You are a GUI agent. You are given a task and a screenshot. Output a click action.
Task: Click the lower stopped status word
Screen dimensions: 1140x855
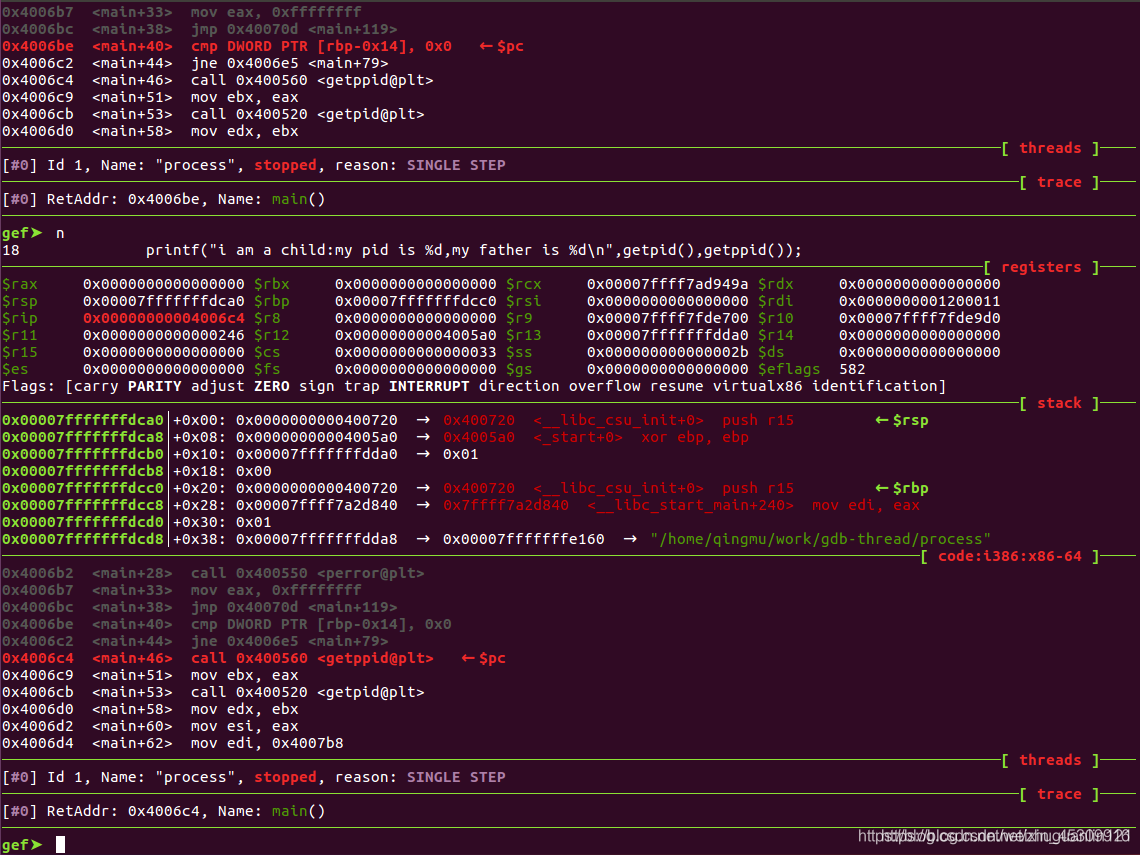click(285, 777)
